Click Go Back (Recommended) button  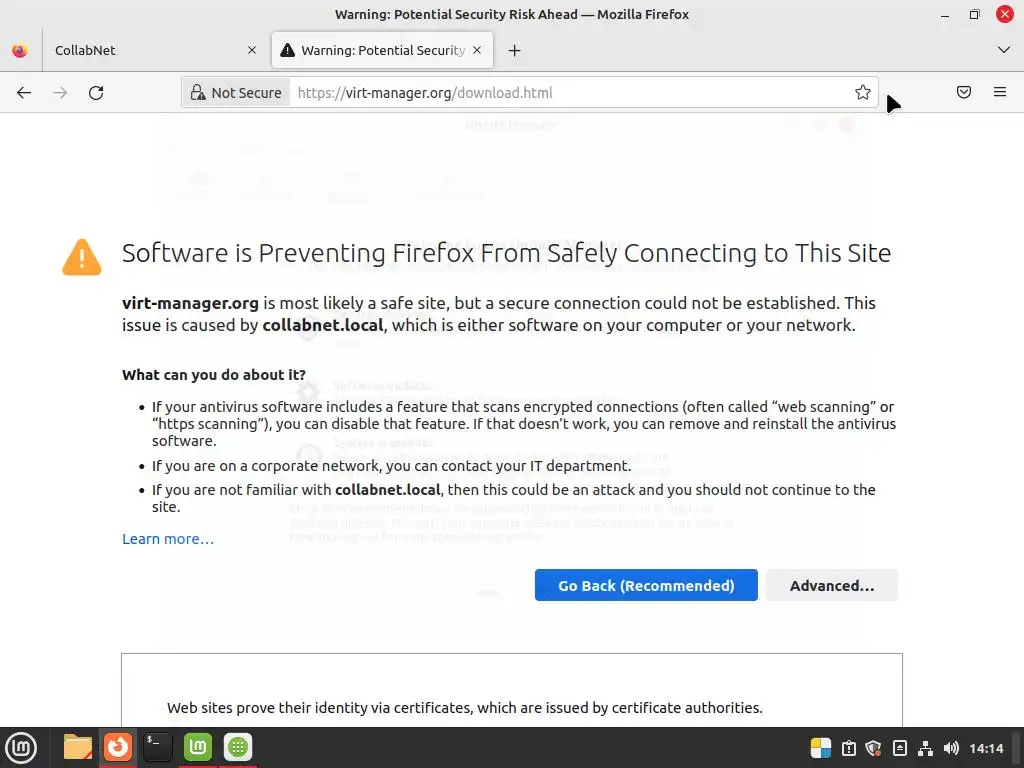(646, 586)
